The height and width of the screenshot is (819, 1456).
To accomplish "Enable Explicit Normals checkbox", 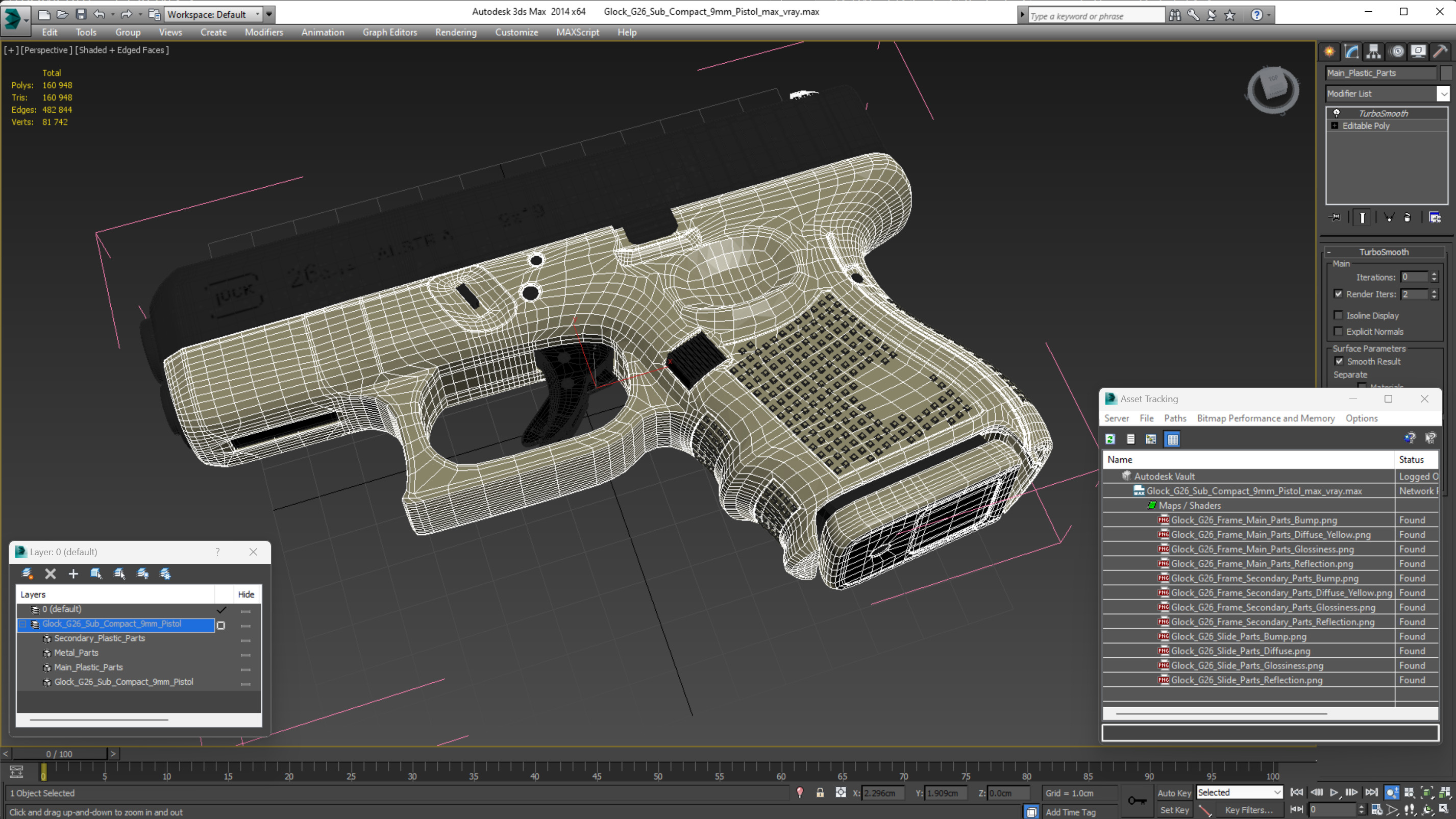I will [1338, 331].
